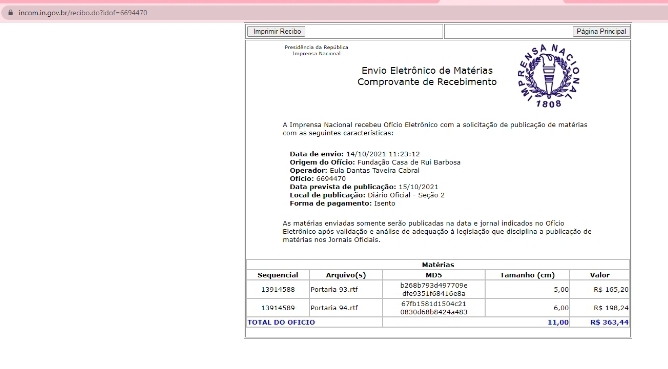Click the R$ 165,20 value cell
This screenshot has width=668, height=369.
coord(610,290)
